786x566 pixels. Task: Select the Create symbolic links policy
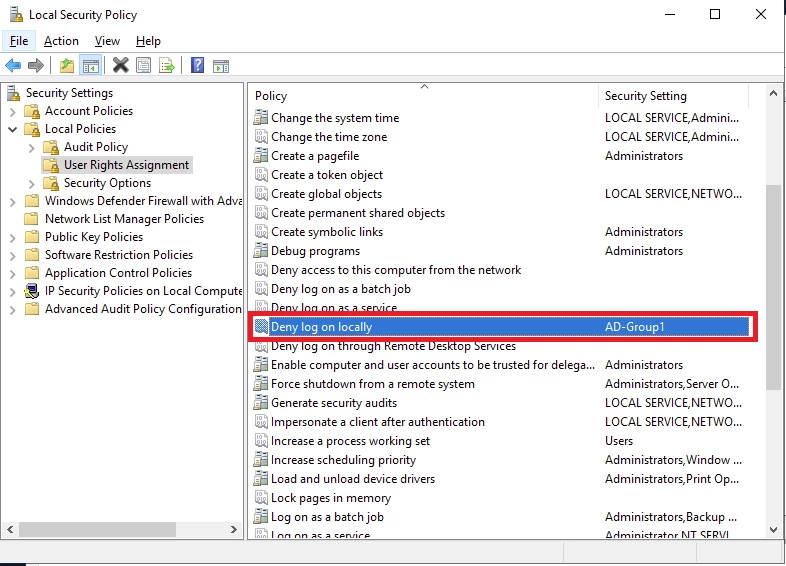[x=327, y=232]
